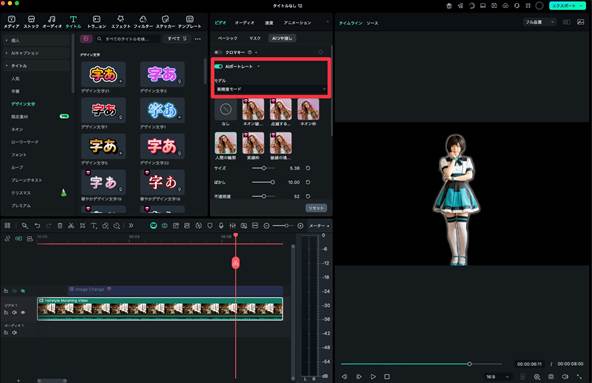The height and width of the screenshot is (383, 592).
Task: Open the モデル mode dropdown under AIポートレート
Action: tap(270, 89)
